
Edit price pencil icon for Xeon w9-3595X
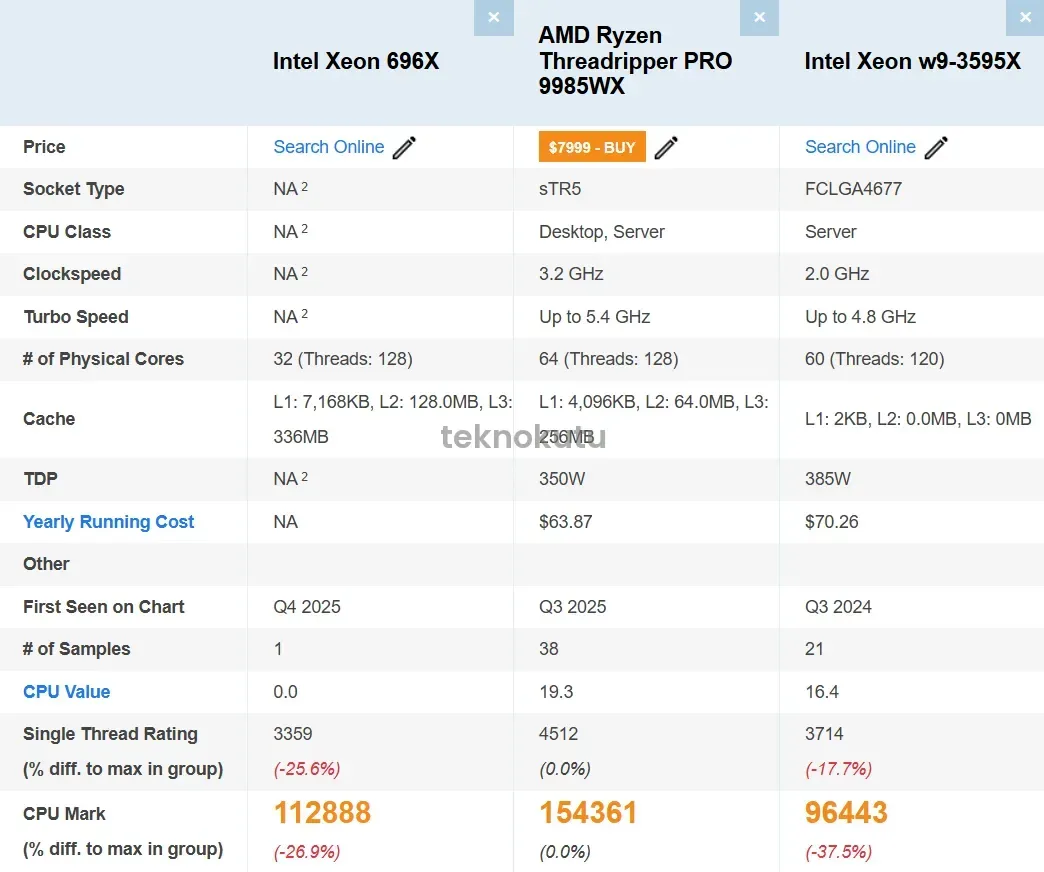[936, 147]
